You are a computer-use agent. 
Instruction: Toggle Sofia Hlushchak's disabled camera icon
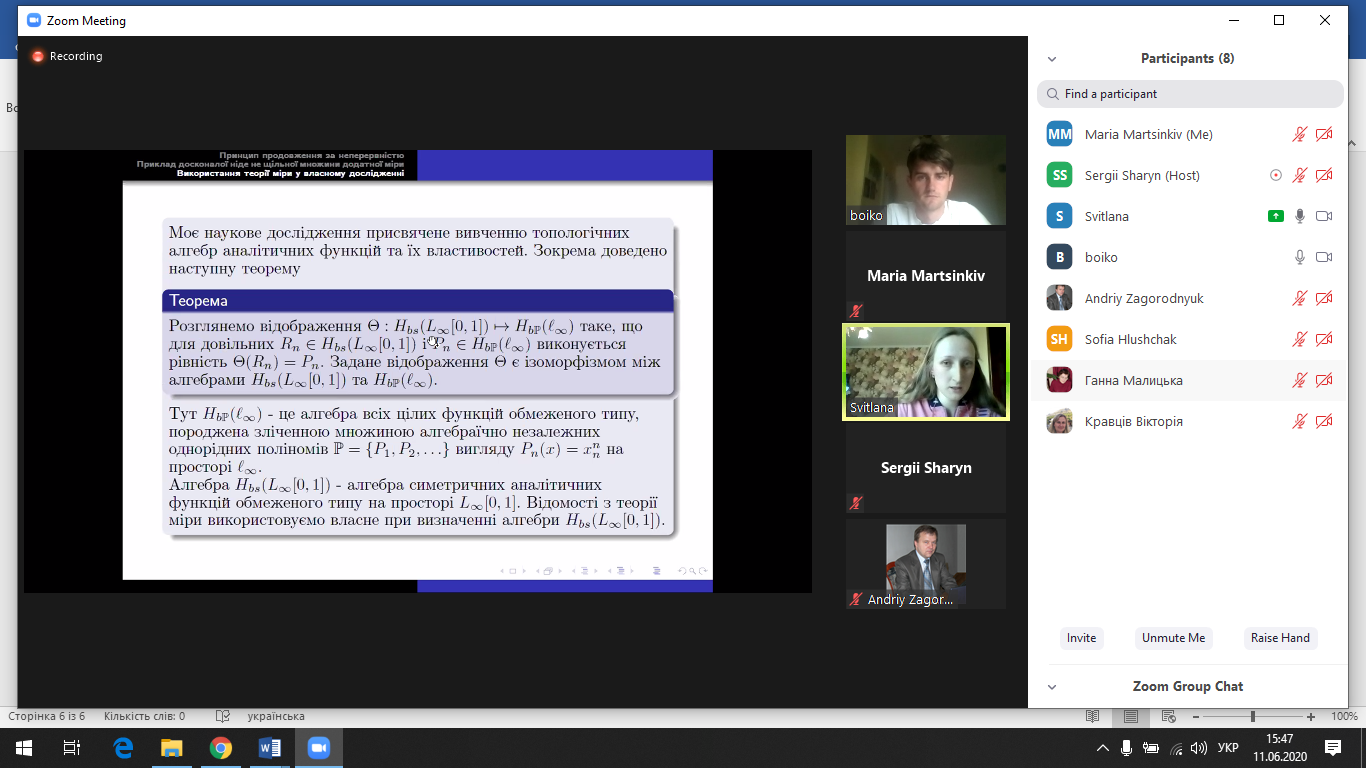pos(1324,339)
